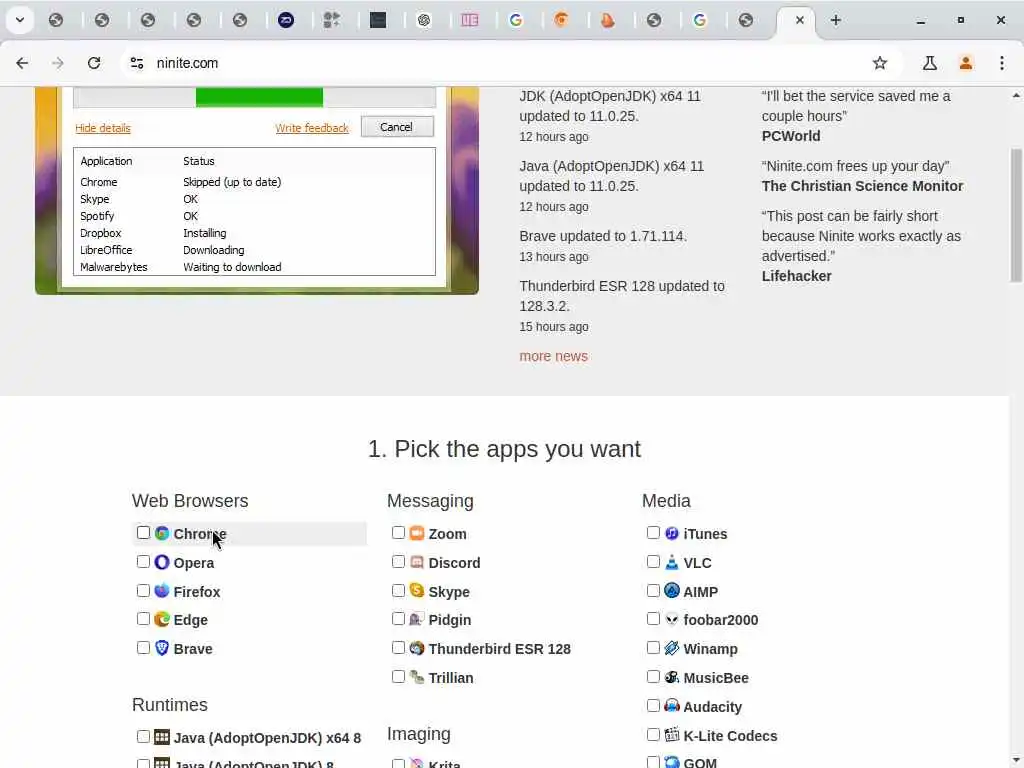Click the Write feedback link
Image resolution: width=1024 pixels, height=768 pixels.
coord(312,128)
